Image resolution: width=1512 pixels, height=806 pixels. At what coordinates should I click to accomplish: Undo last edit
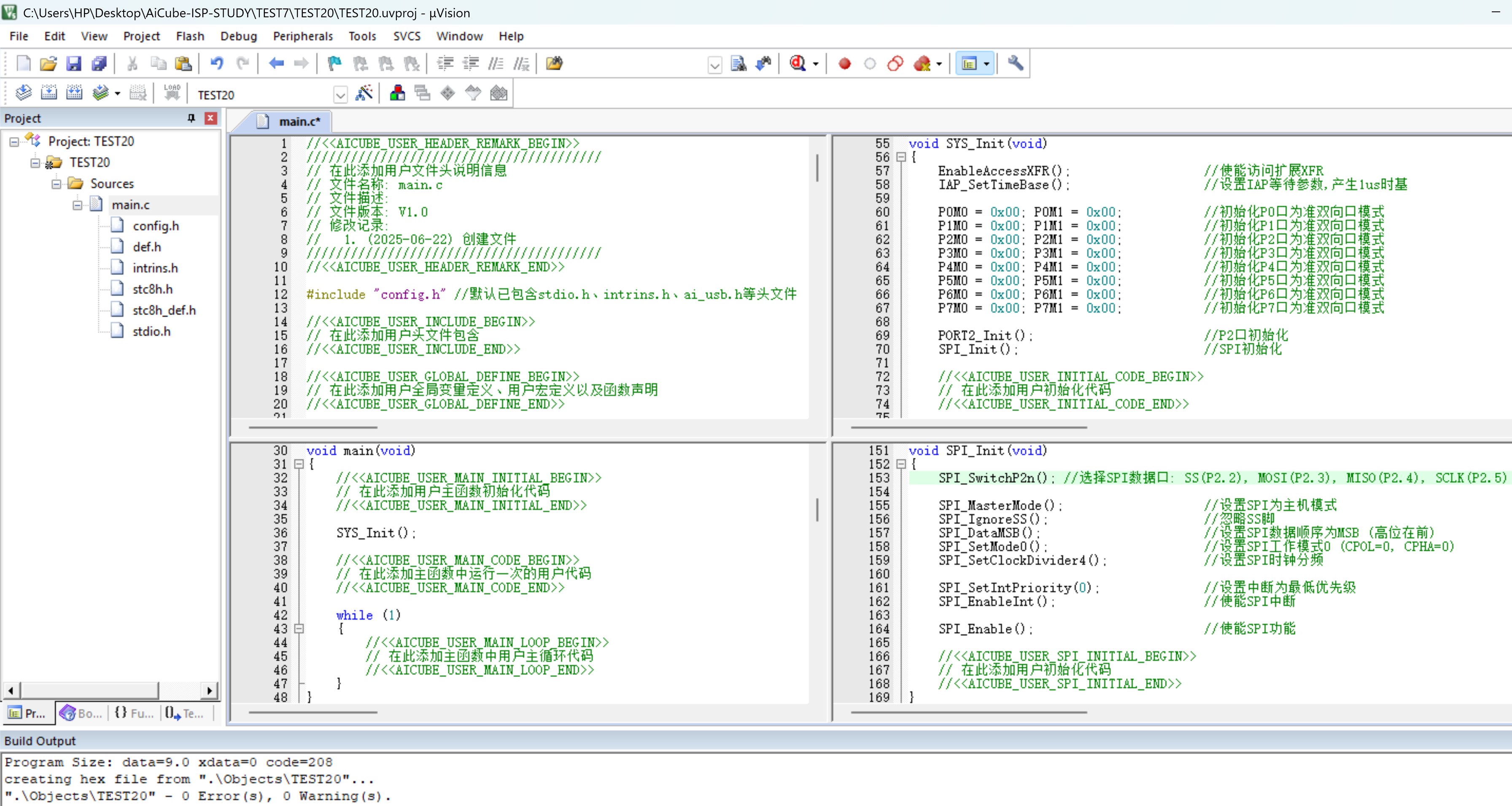tap(217, 63)
